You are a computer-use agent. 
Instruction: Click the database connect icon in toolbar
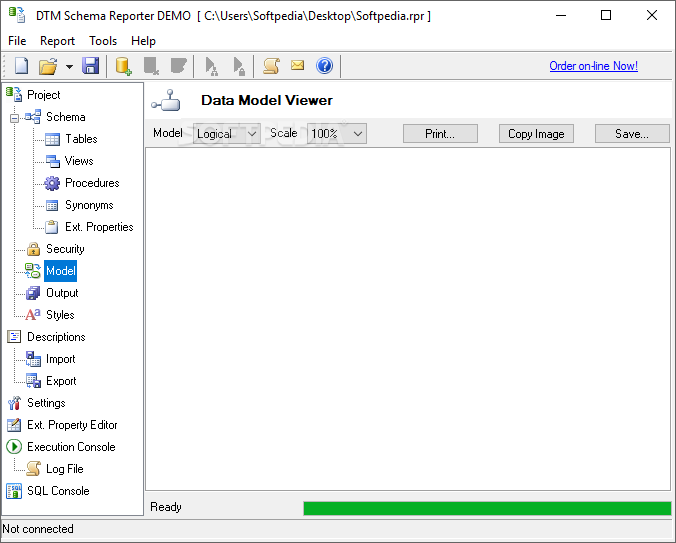(x=123, y=66)
